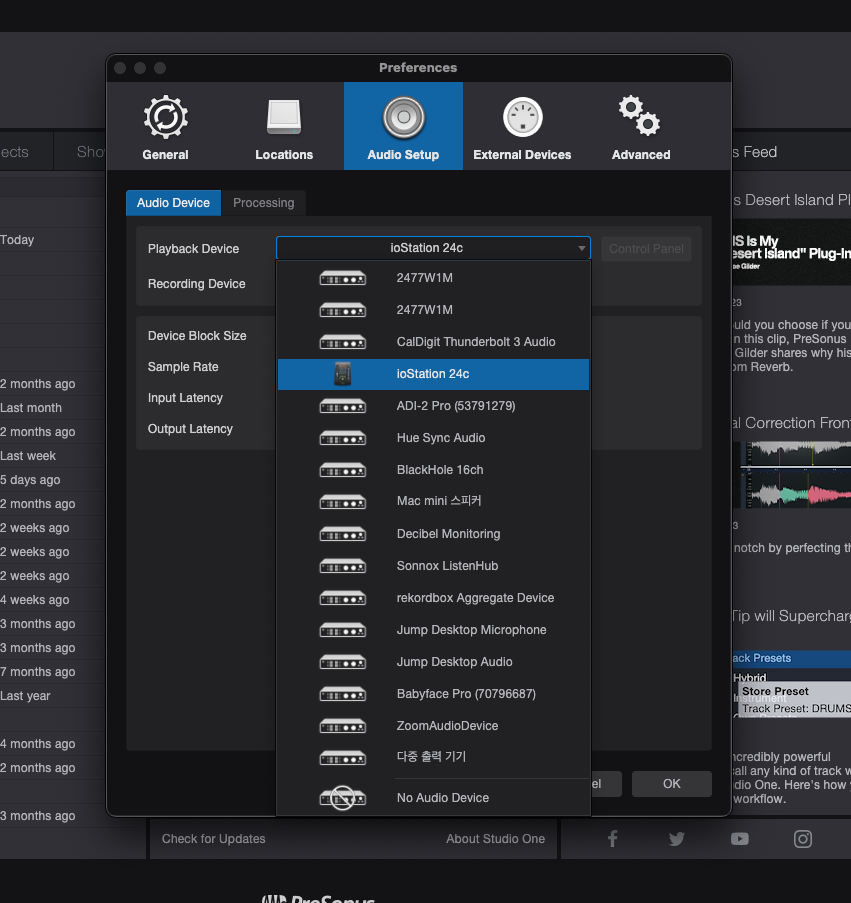The width and height of the screenshot is (851, 903).
Task: Click the Hue Sync Audio interface icon
Action: [343, 438]
